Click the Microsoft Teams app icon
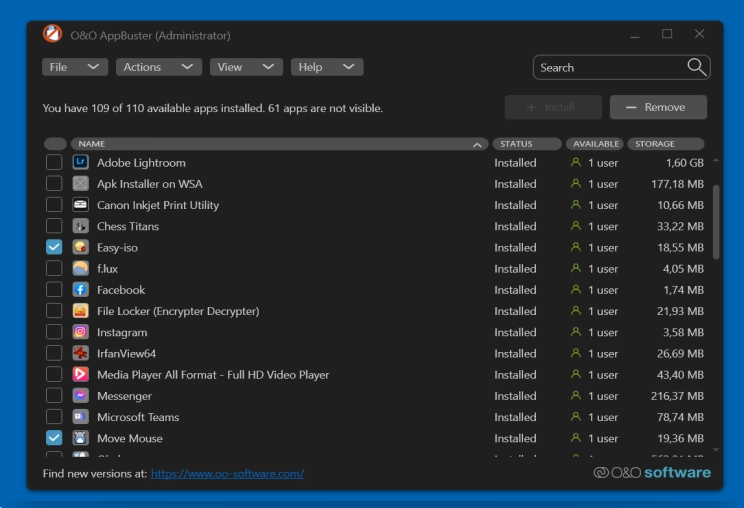This screenshot has height=508, width=744. point(81,416)
